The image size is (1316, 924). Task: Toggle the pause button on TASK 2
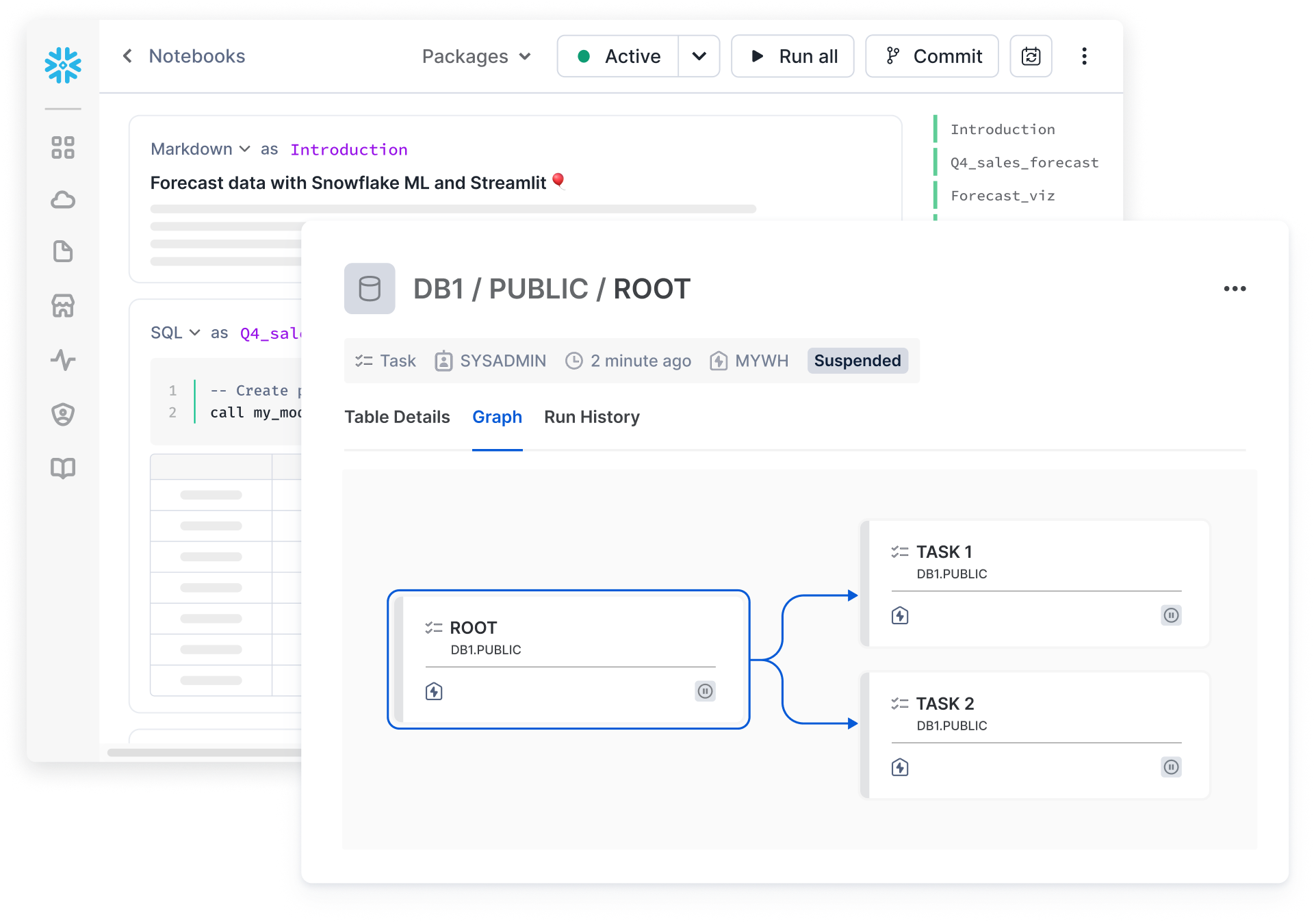point(1171,767)
